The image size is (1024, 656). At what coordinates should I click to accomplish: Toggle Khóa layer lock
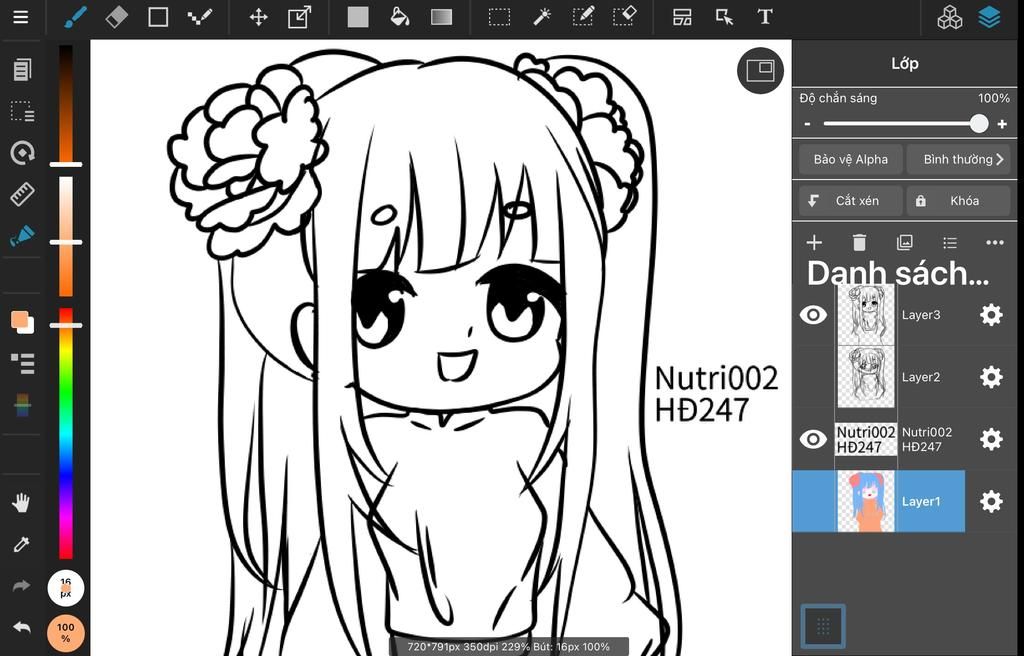tap(958, 201)
